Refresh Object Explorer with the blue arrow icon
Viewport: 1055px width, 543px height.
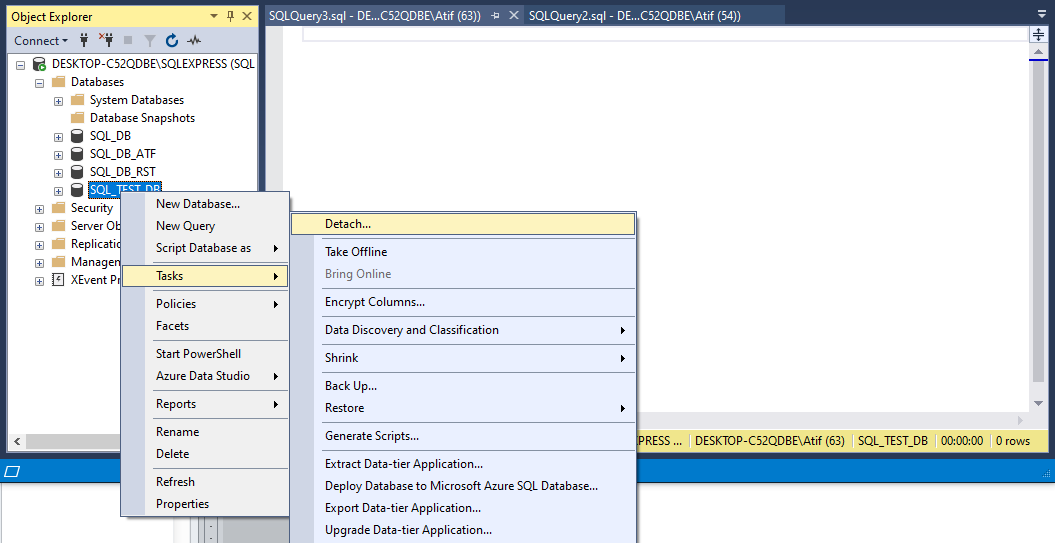tap(172, 40)
